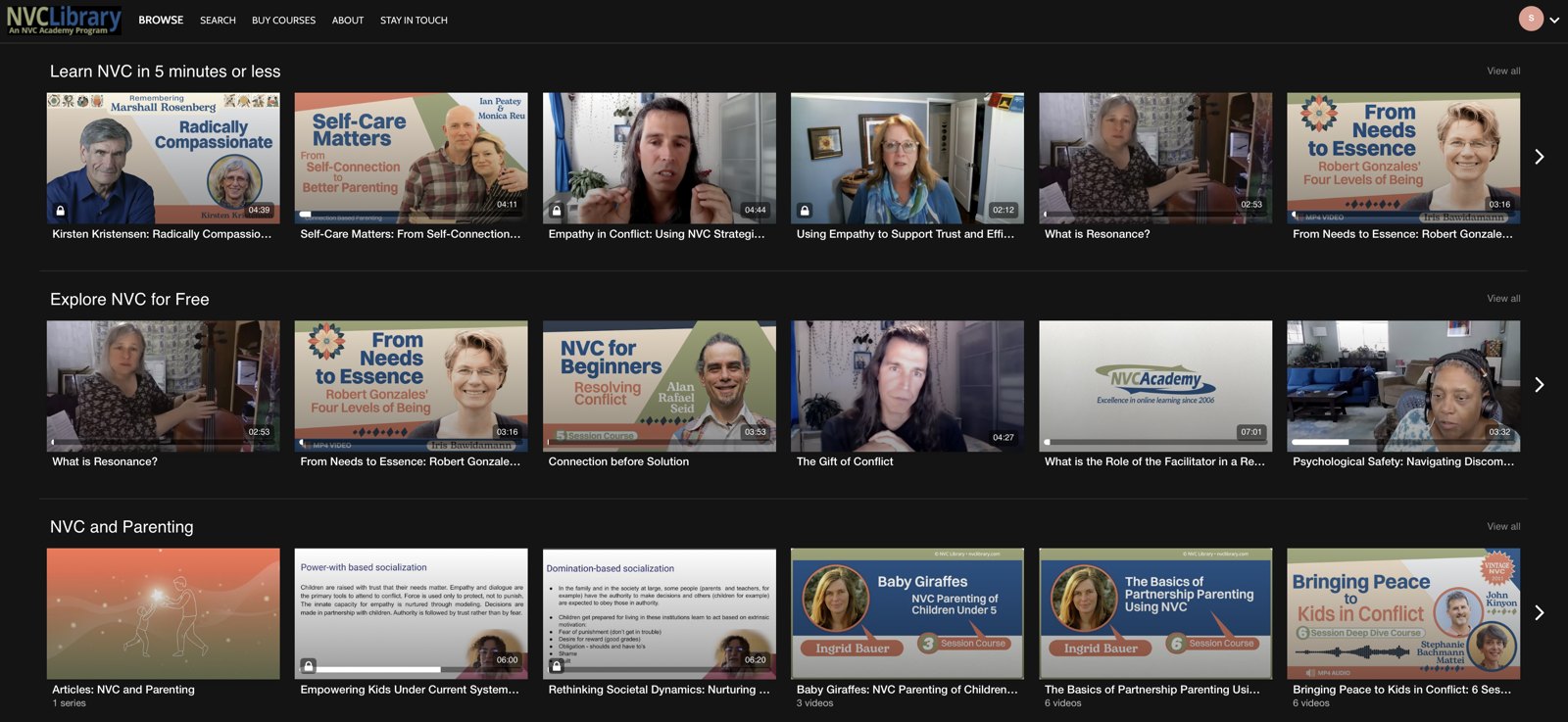Click 'Learn NVC in 5 minutes or less' heading
Image resolution: width=1568 pixels, height=722 pixels.
165,72
